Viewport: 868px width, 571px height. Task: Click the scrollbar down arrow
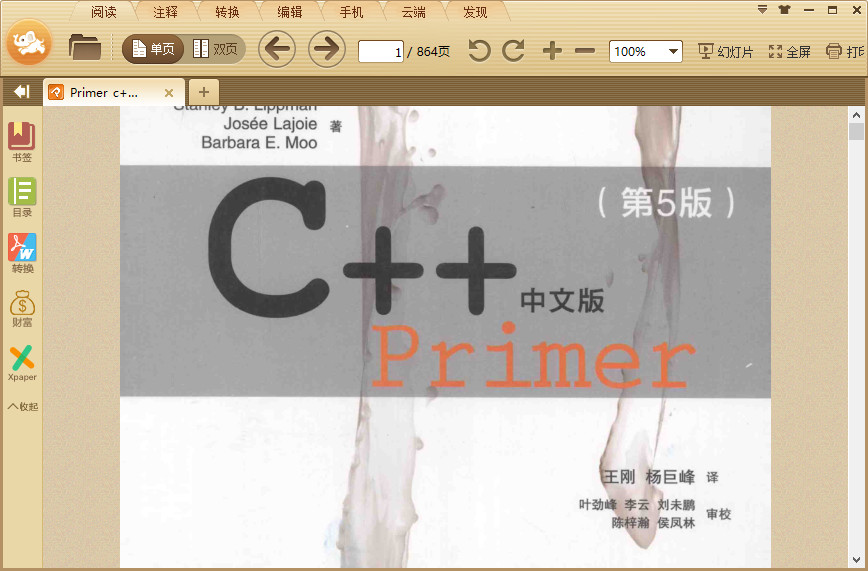coord(856,560)
